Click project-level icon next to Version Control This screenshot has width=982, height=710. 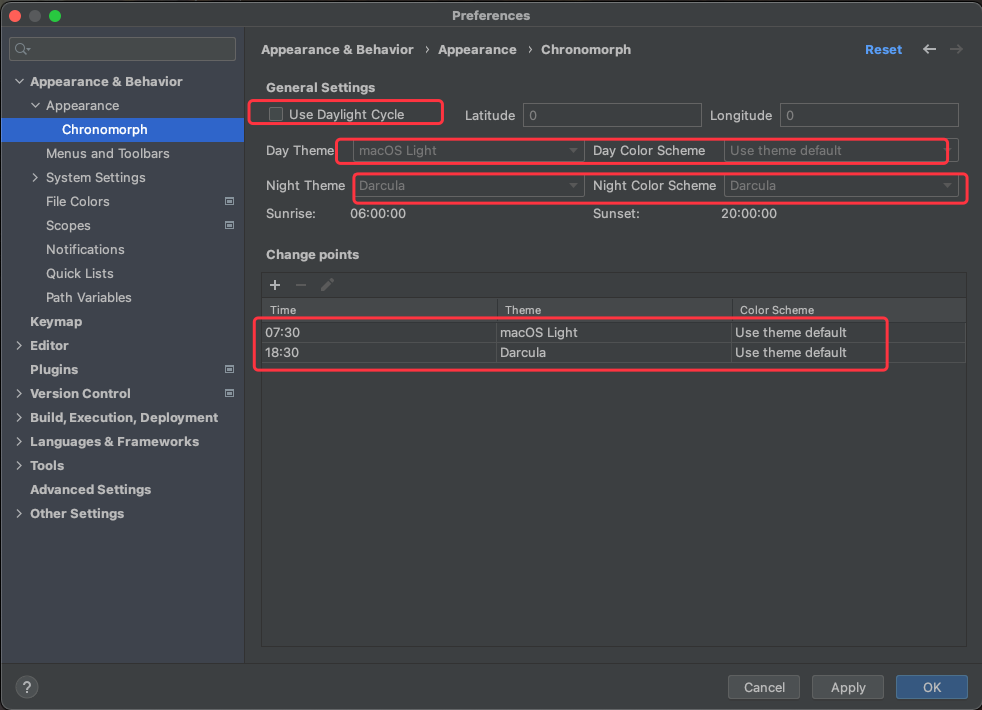[229, 393]
